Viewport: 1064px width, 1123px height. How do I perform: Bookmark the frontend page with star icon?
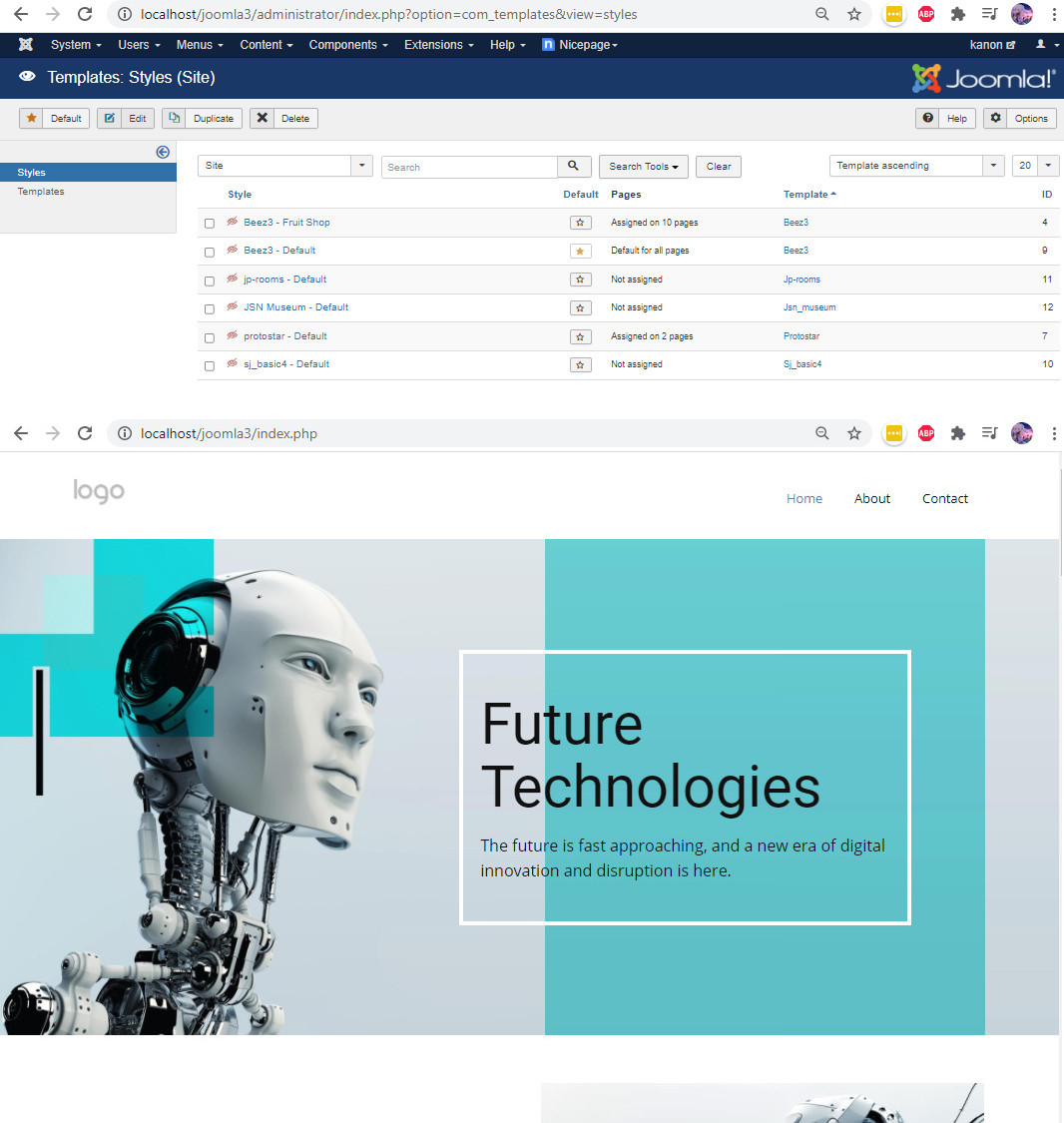[x=854, y=433]
